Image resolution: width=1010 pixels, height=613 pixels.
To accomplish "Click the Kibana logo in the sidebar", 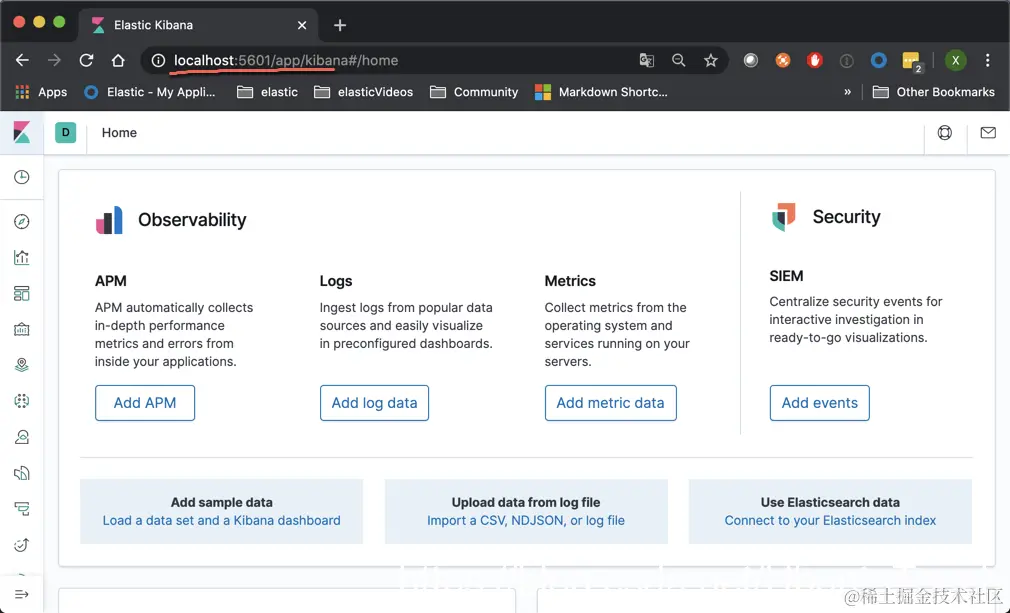I will (21, 133).
